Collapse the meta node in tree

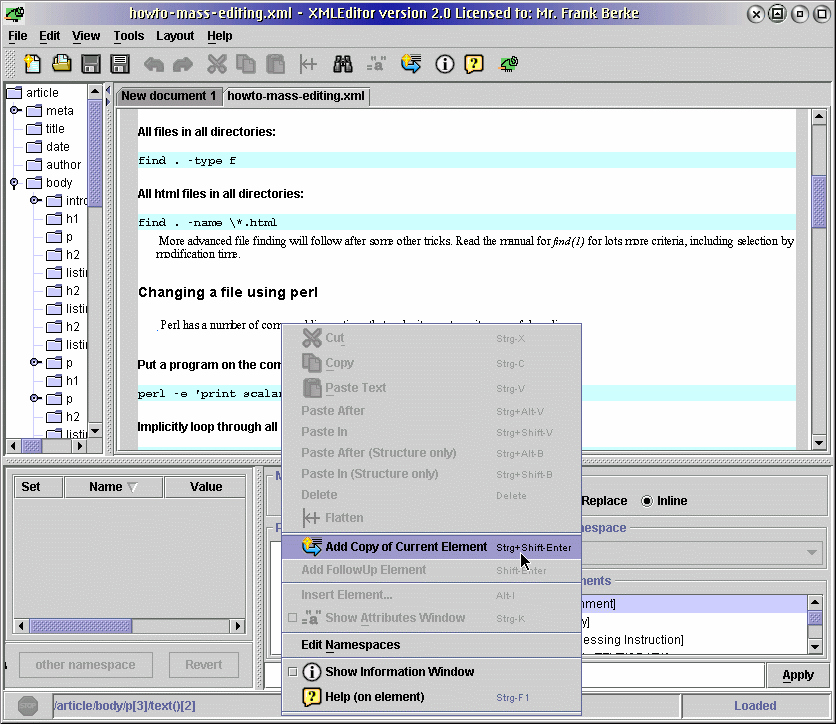click(x=15, y=111)
